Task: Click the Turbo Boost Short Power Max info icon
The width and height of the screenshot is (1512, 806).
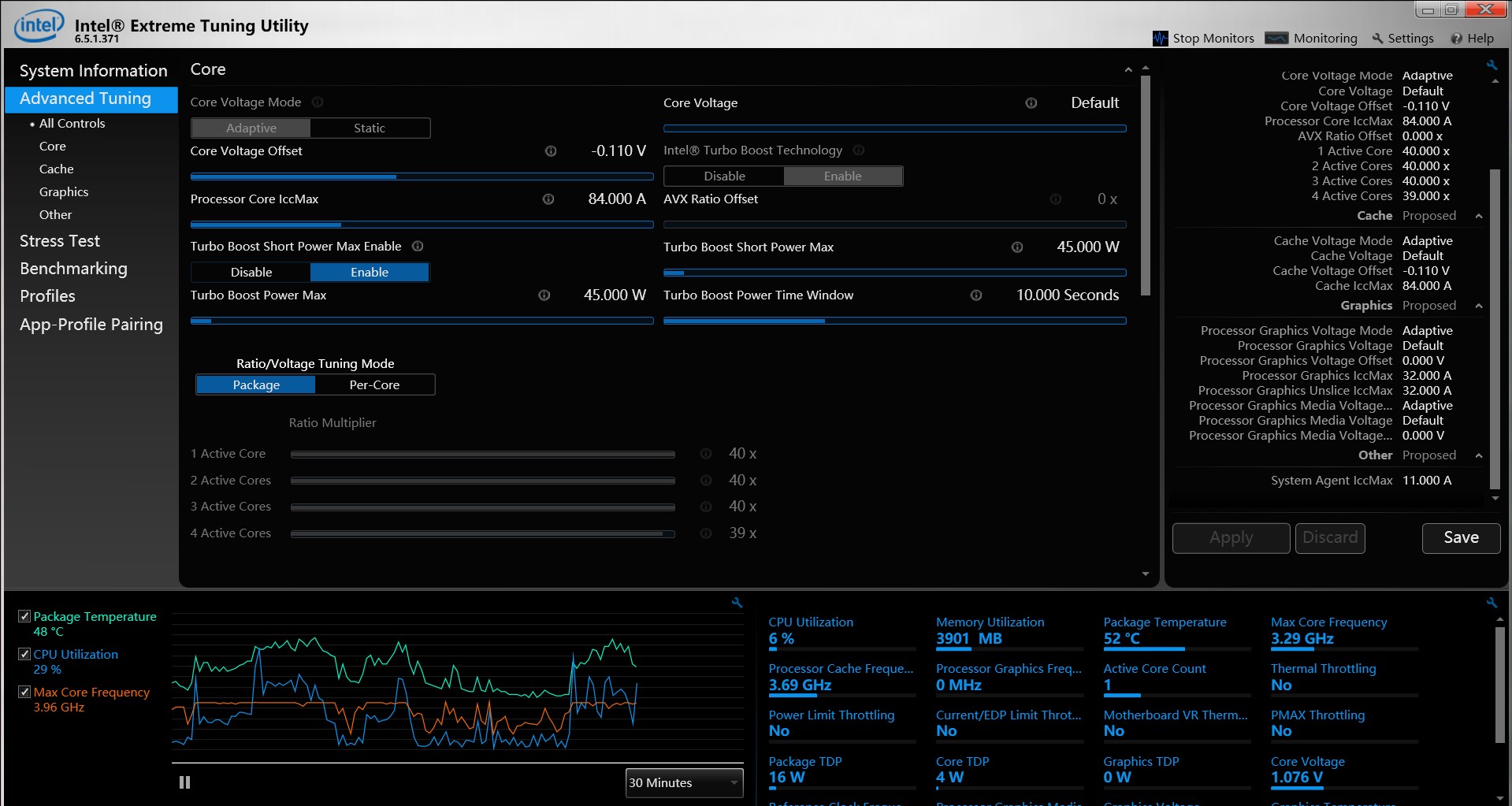Action: [1017, 247]
